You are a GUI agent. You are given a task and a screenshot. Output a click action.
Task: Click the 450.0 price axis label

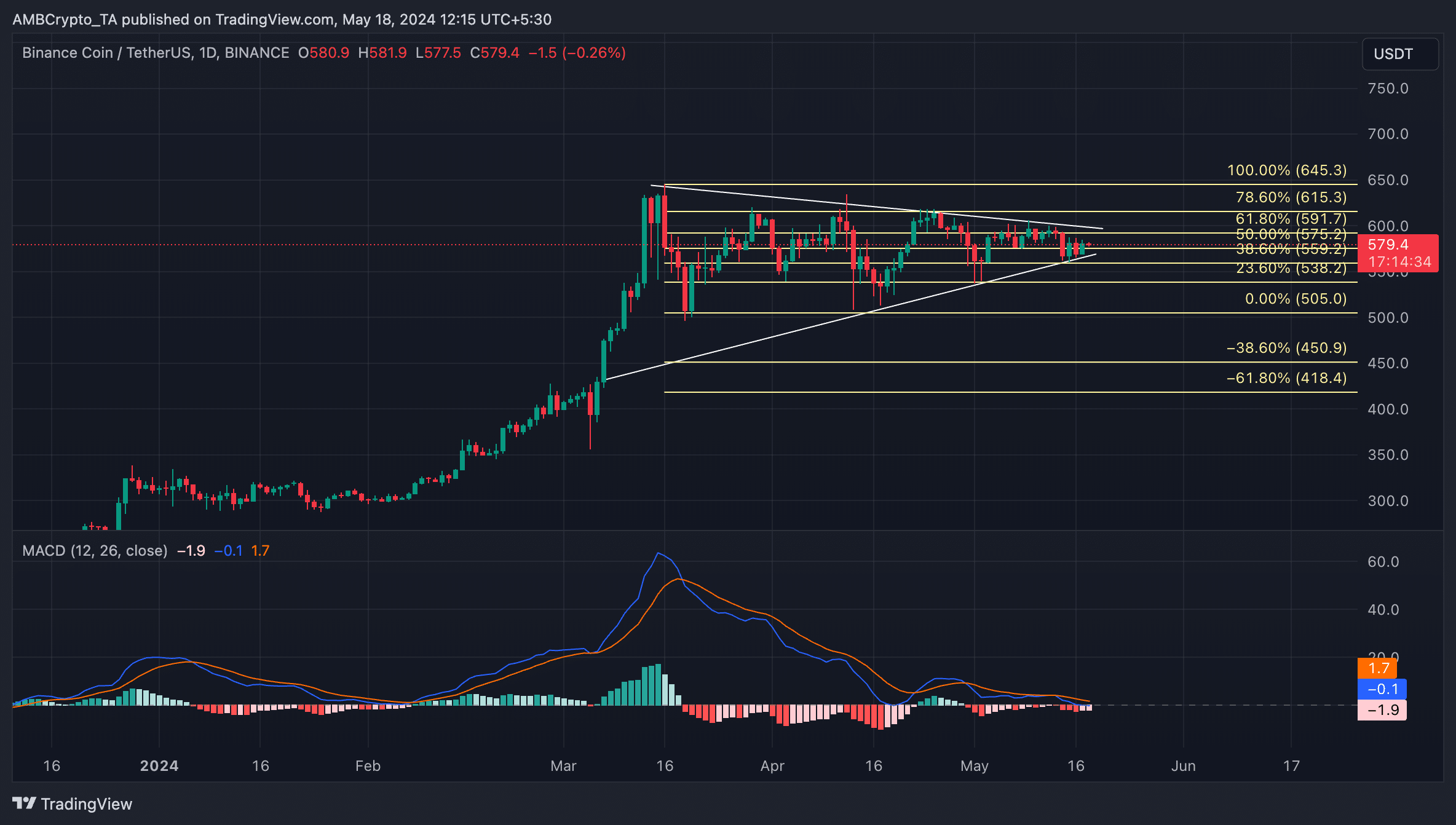coord(1388,363)
